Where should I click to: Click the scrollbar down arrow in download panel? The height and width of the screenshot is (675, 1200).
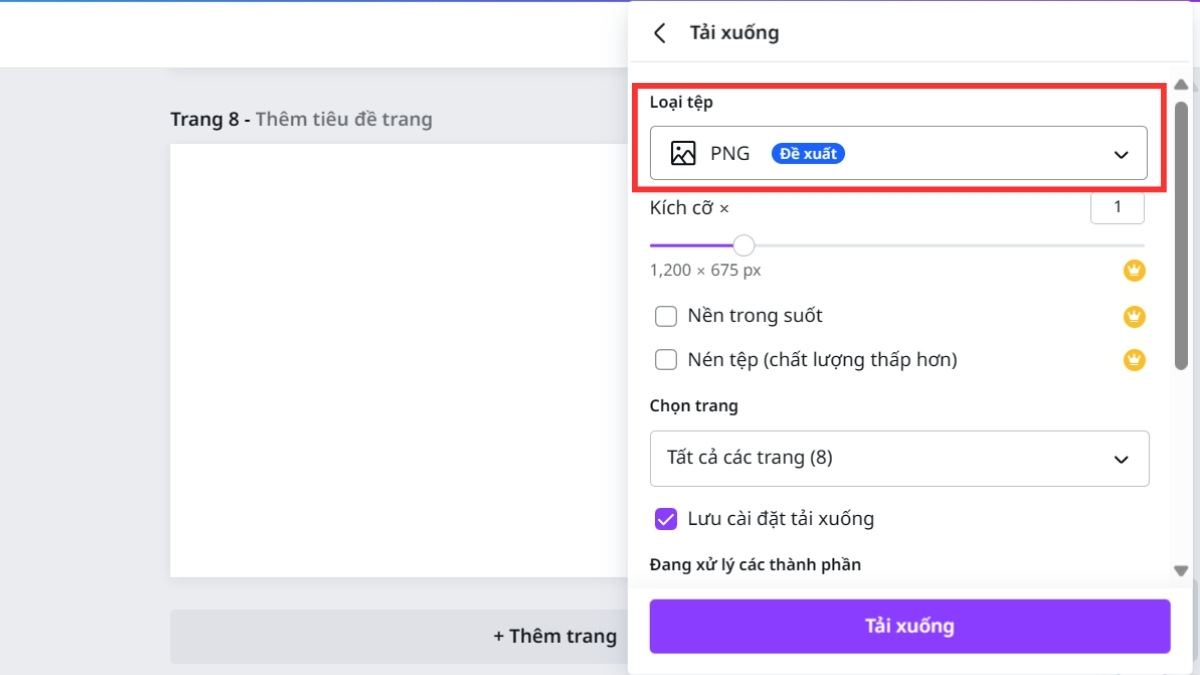tap(1181, 571)
